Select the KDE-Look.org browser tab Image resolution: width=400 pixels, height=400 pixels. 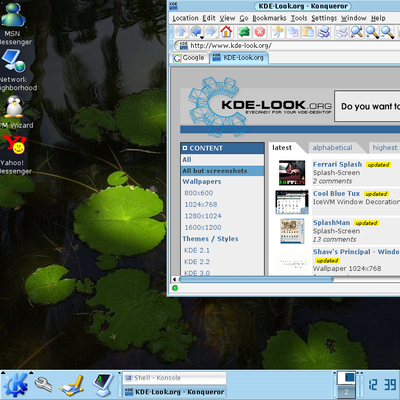click(239, 58)
